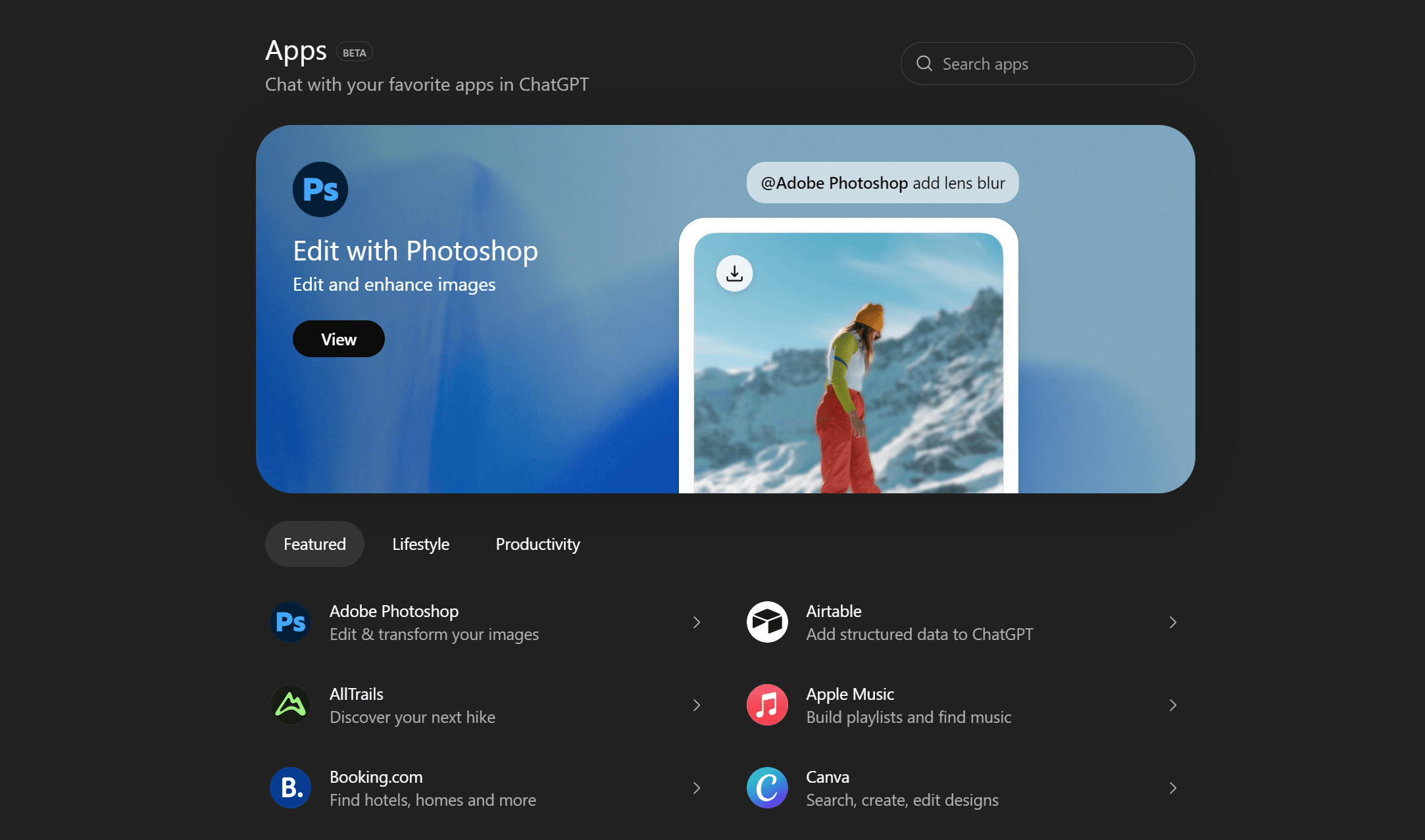Image resolution: width=1425 pixels, height=840 pixels.
Task: Expand the AllTrails row chevron
Action: (697, 705)
